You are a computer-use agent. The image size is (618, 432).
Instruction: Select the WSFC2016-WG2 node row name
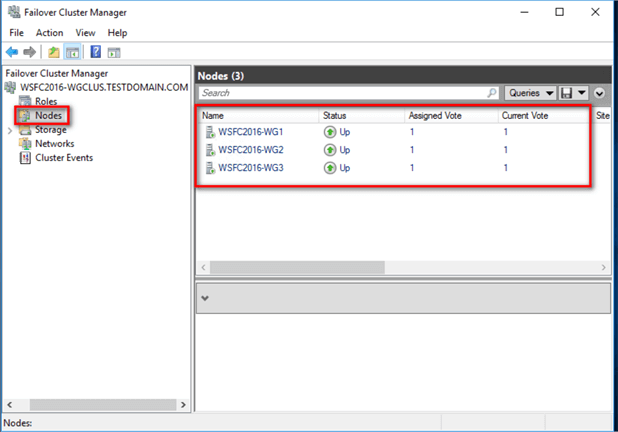pyautogui.click(x=251, y=150)
